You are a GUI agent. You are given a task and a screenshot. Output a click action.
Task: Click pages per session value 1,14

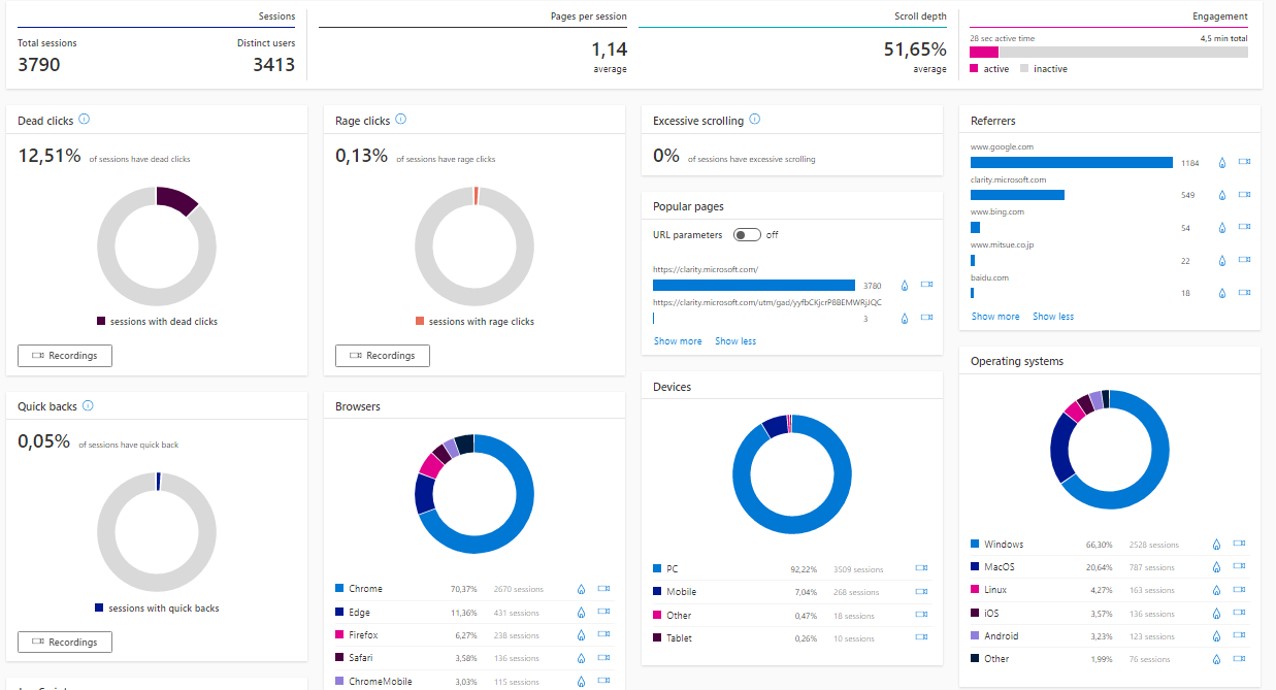[609, 49]
